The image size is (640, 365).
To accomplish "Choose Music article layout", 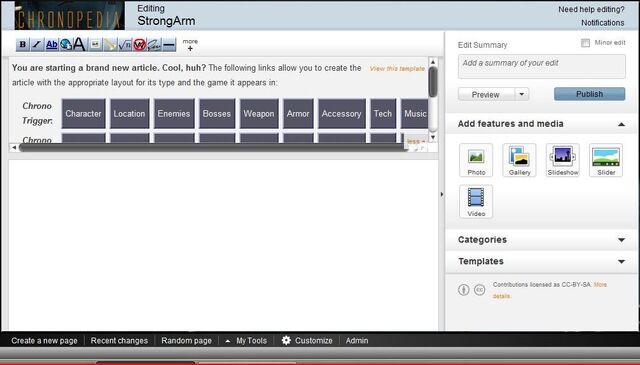I will point(415,114).
